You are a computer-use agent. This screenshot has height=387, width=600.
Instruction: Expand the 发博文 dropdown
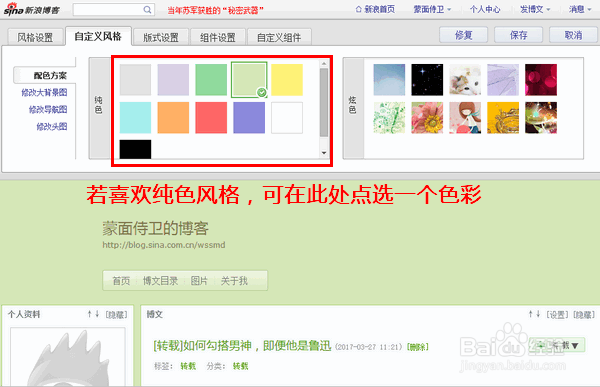coord(535,9)
